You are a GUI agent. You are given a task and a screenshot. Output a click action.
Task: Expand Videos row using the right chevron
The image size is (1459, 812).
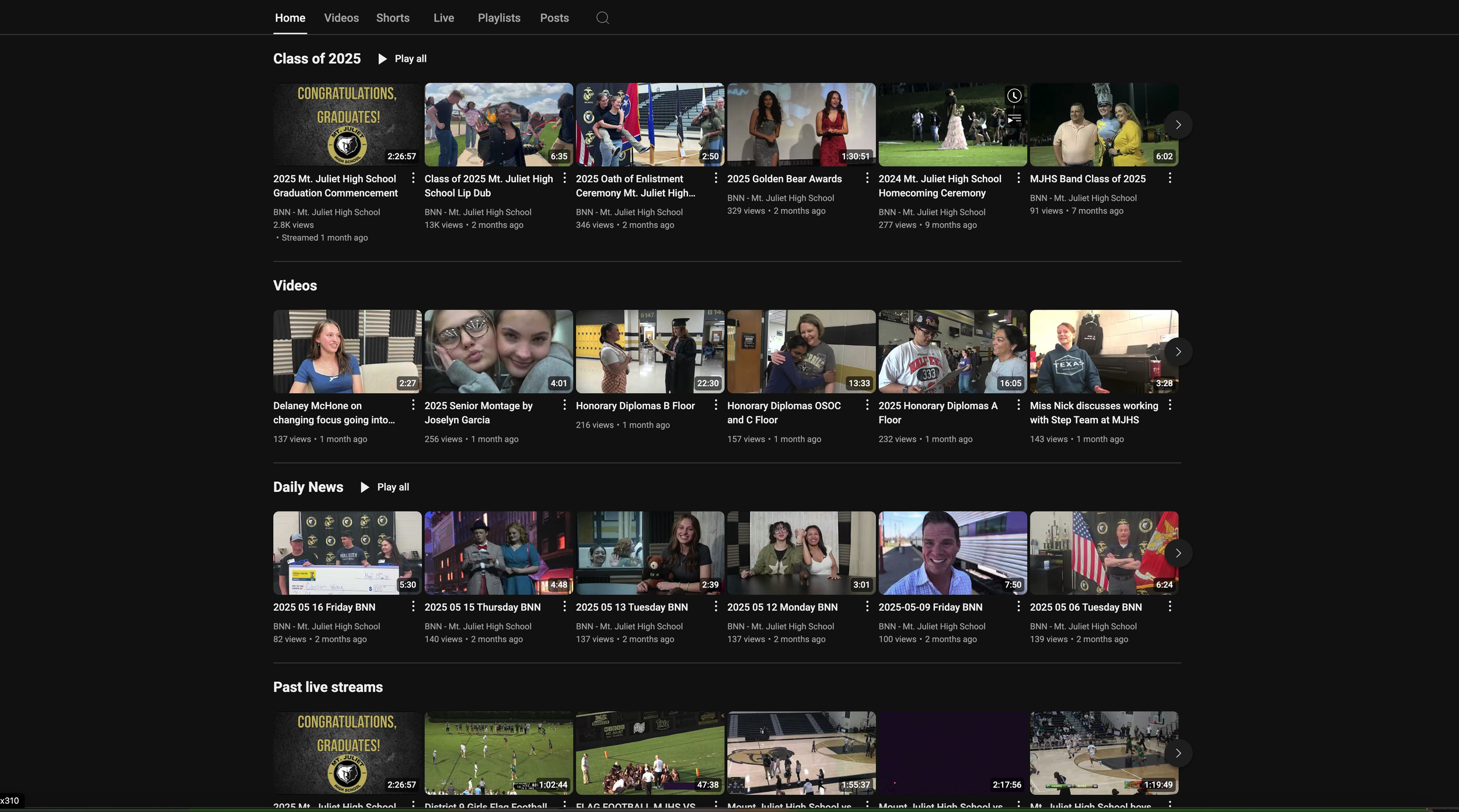pyautogui.click(x=1178, y=352)
